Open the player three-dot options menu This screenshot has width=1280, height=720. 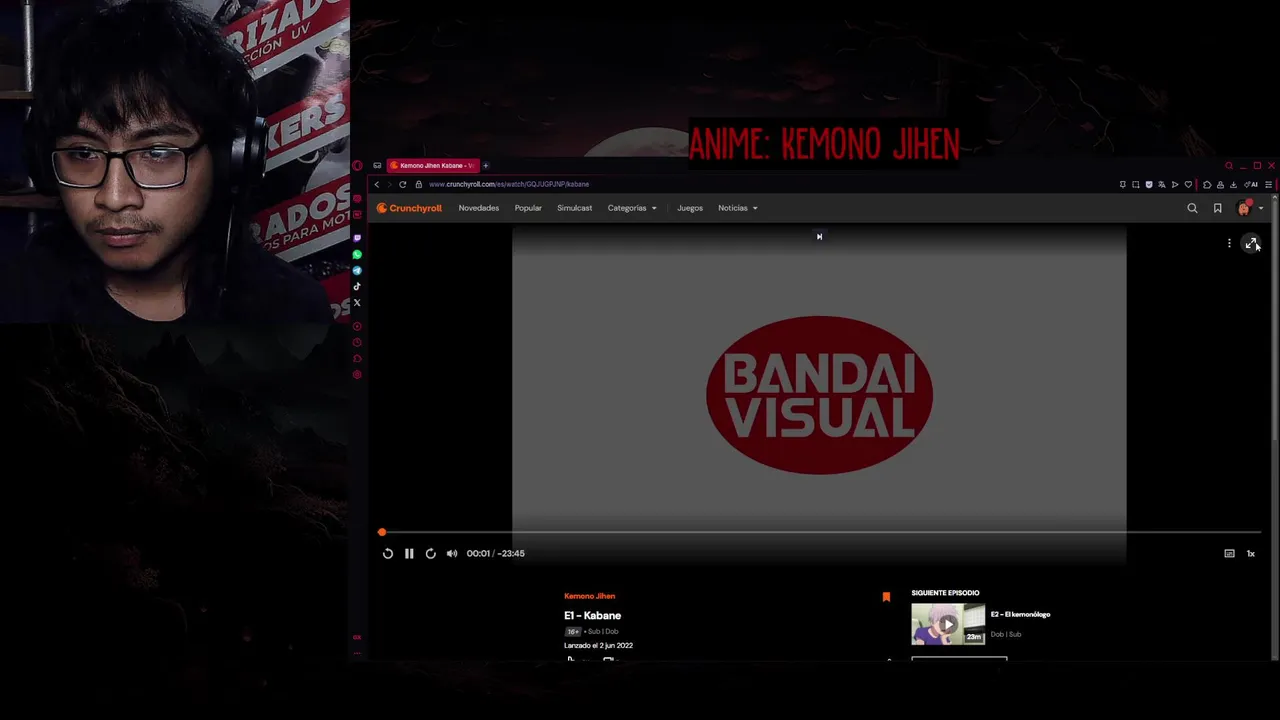point(1229,243)
